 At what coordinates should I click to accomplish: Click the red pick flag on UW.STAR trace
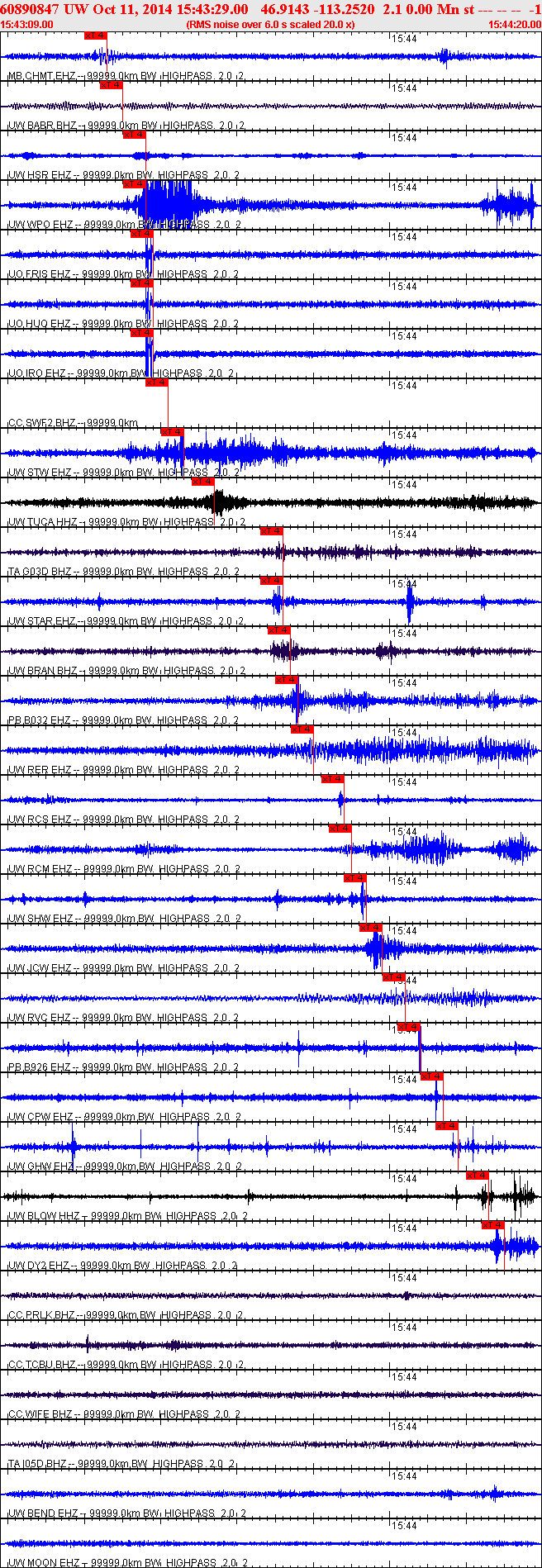tap(271, 581)
